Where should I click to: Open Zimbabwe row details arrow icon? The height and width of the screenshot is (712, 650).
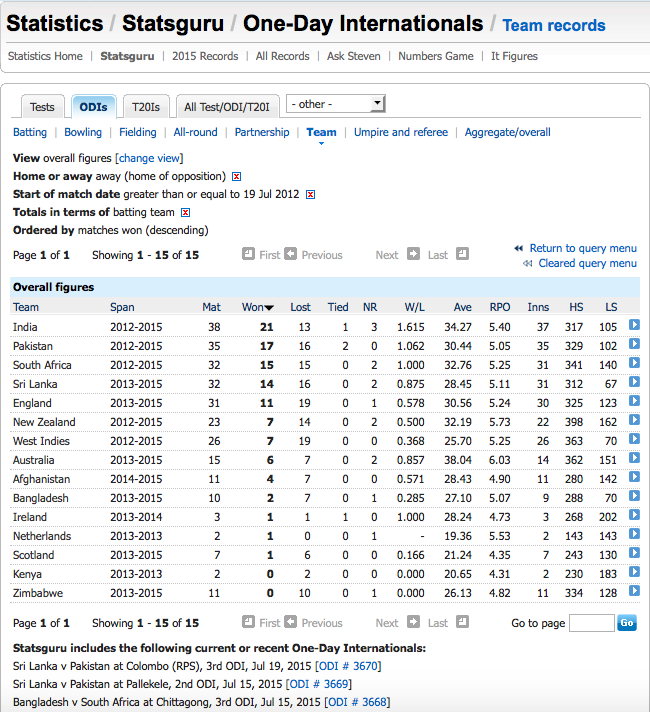tap(634, 591)
